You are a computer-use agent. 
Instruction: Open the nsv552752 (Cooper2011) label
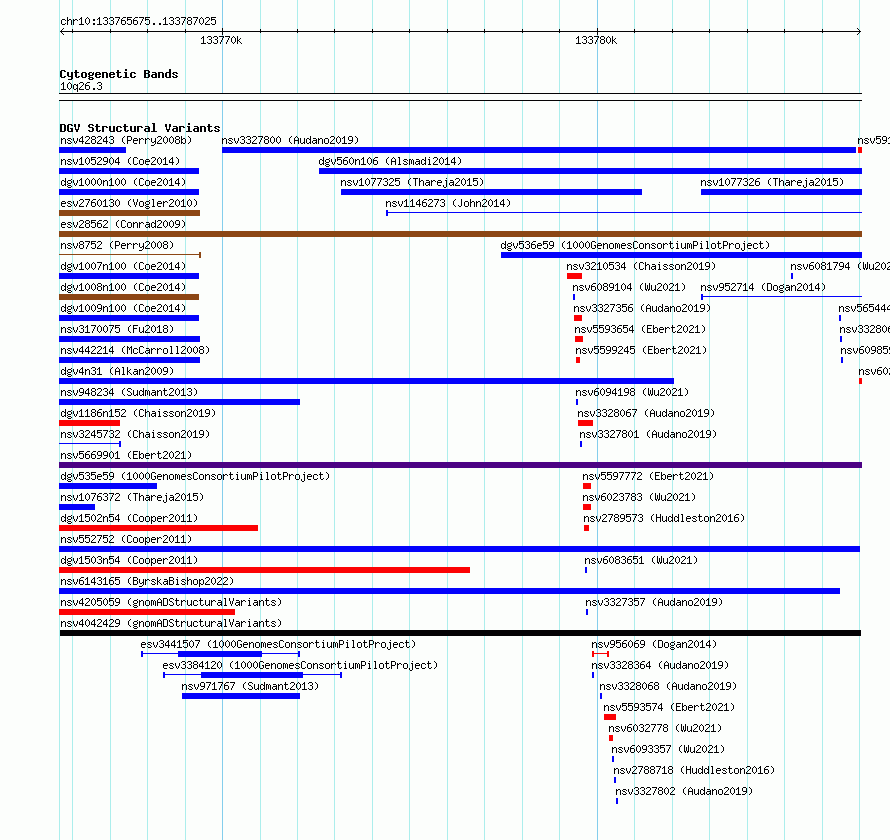126,539
